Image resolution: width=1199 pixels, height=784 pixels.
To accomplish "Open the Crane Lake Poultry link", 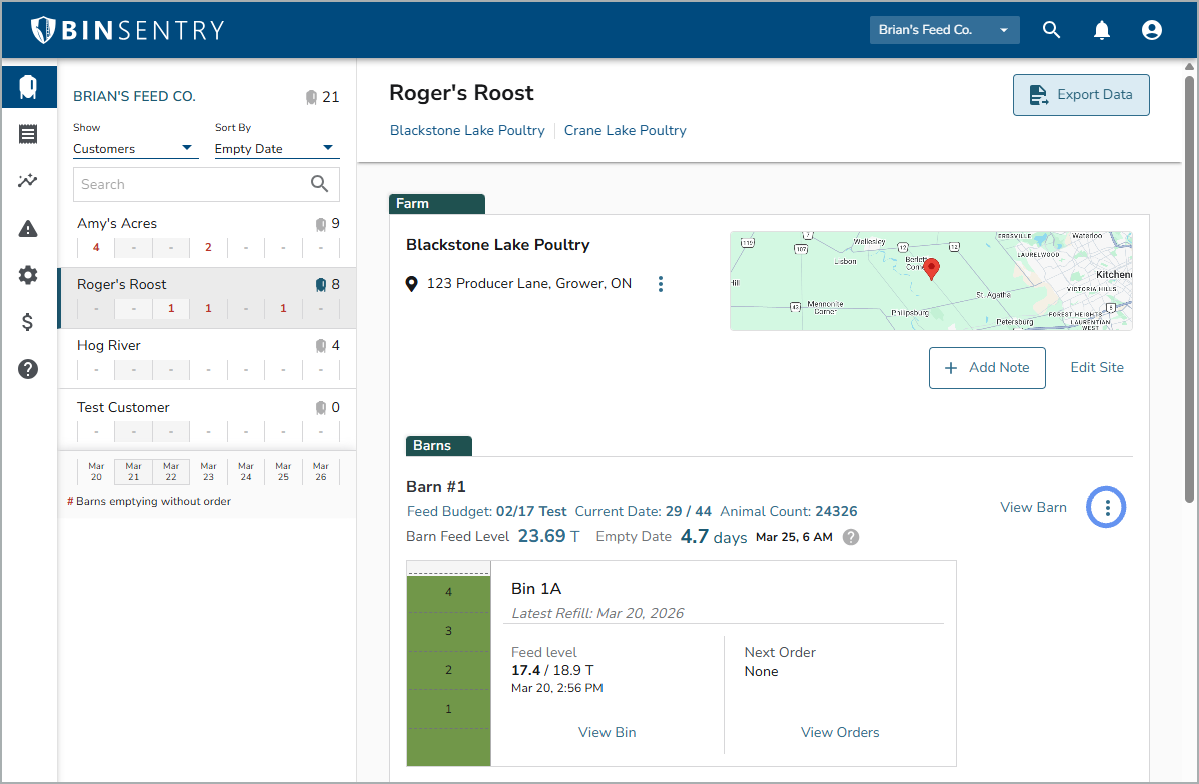I will [x=625, y=130].
